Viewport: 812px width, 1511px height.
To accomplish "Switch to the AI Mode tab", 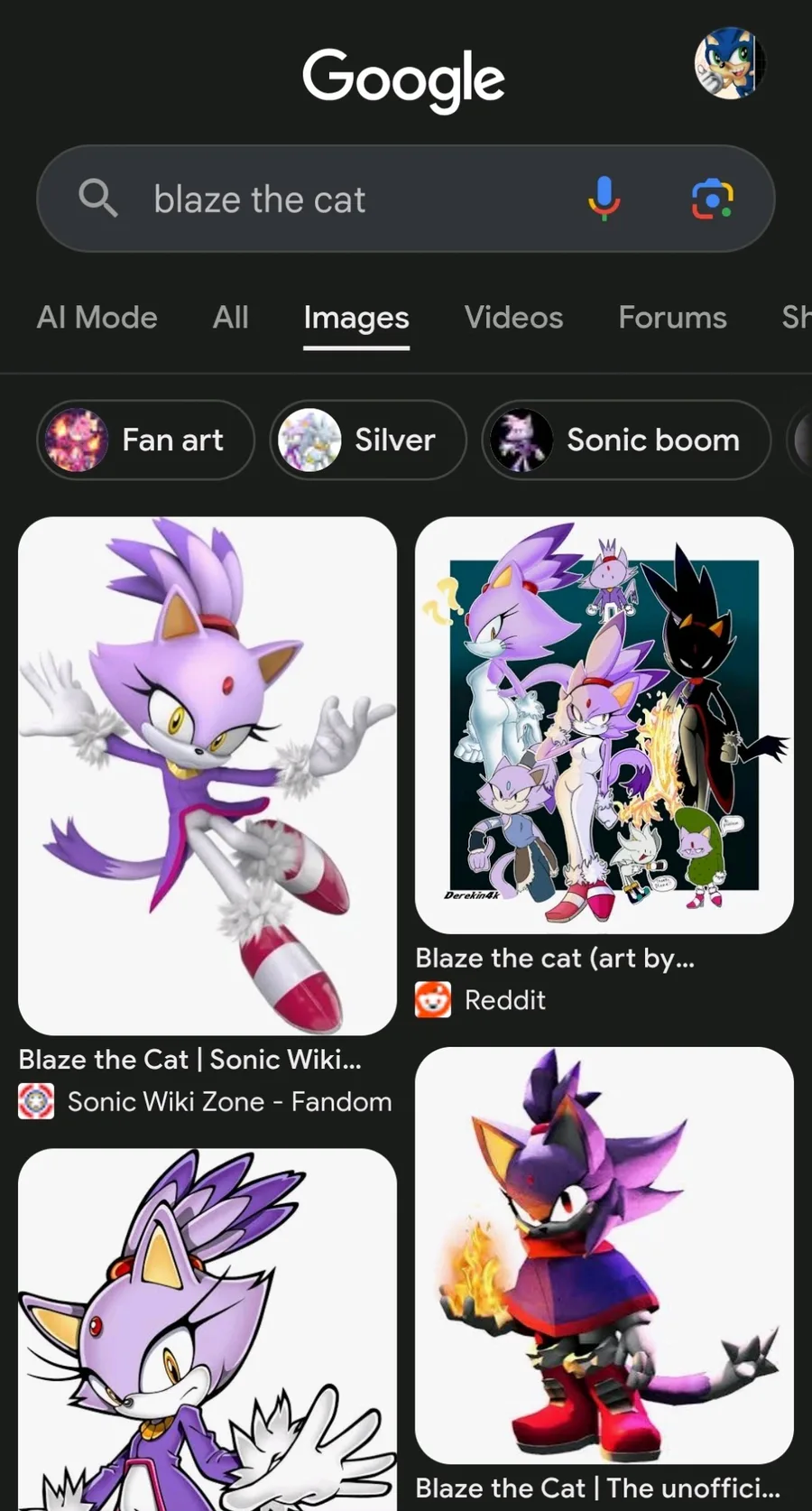I will click(x=97, y=318).
